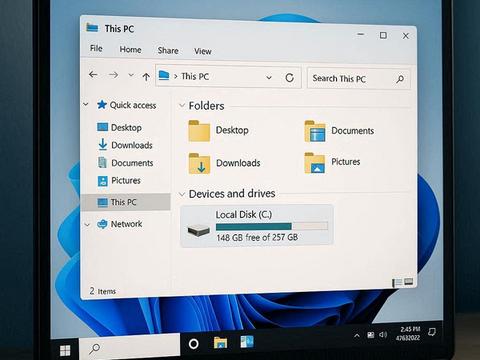This screenshot has height=360, width=480.
Task: Collapse the Quick access tree node
Action: tap(86, 104)
